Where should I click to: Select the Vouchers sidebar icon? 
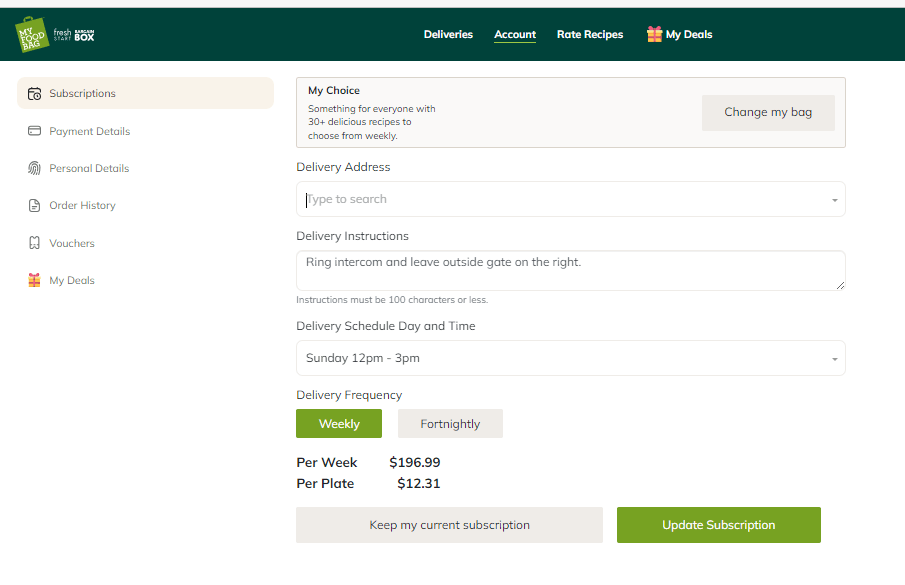[33, 242]
